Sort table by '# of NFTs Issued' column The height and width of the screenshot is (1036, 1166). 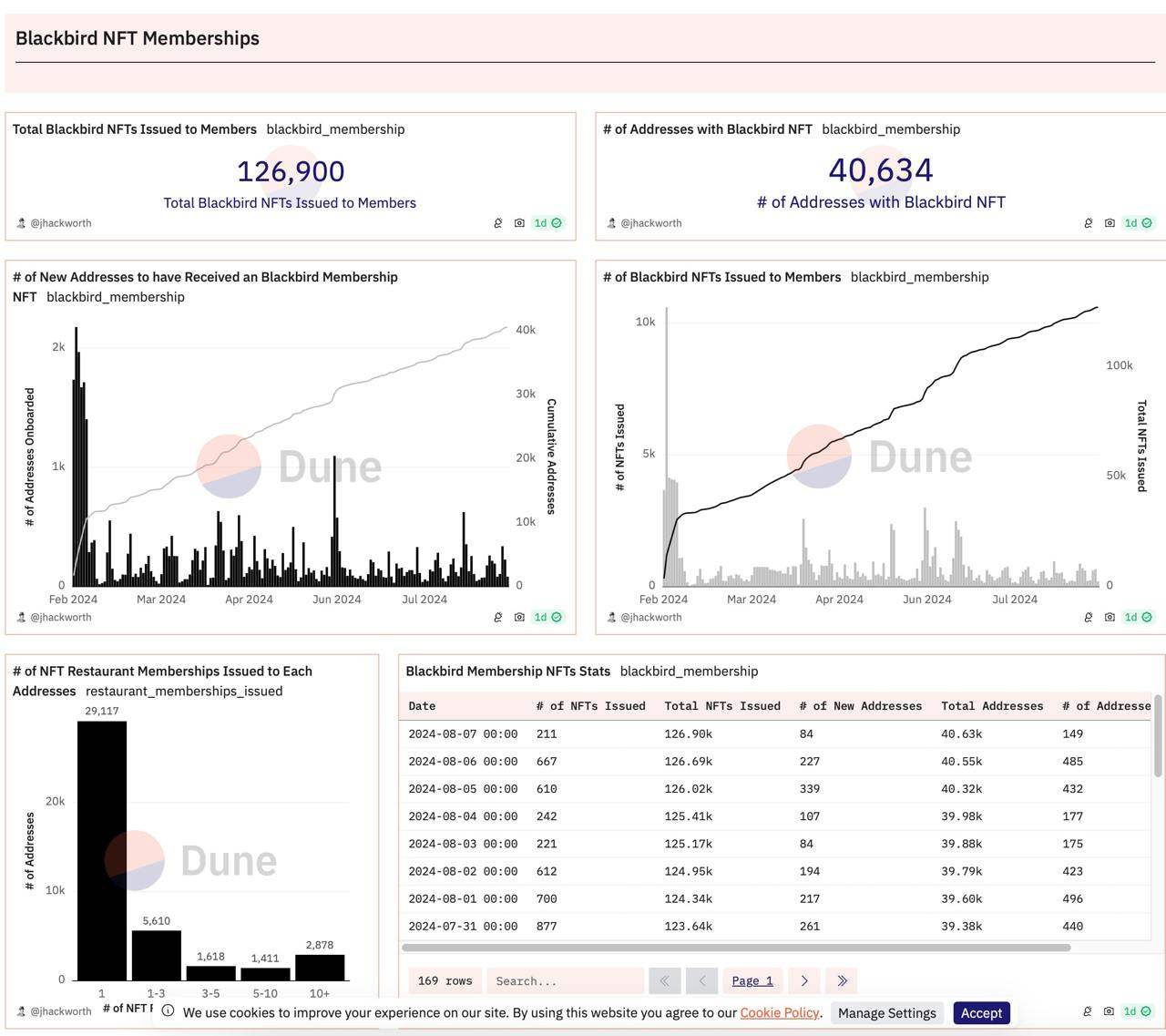pyautogui.click(x=591, y=706)
